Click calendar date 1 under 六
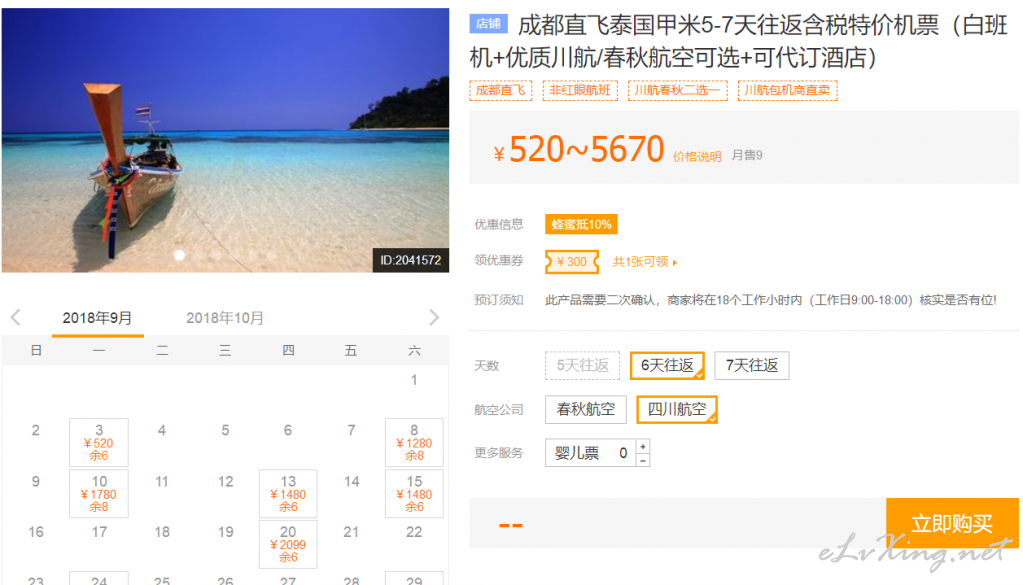1023x585 pixels. click(414, 380)
